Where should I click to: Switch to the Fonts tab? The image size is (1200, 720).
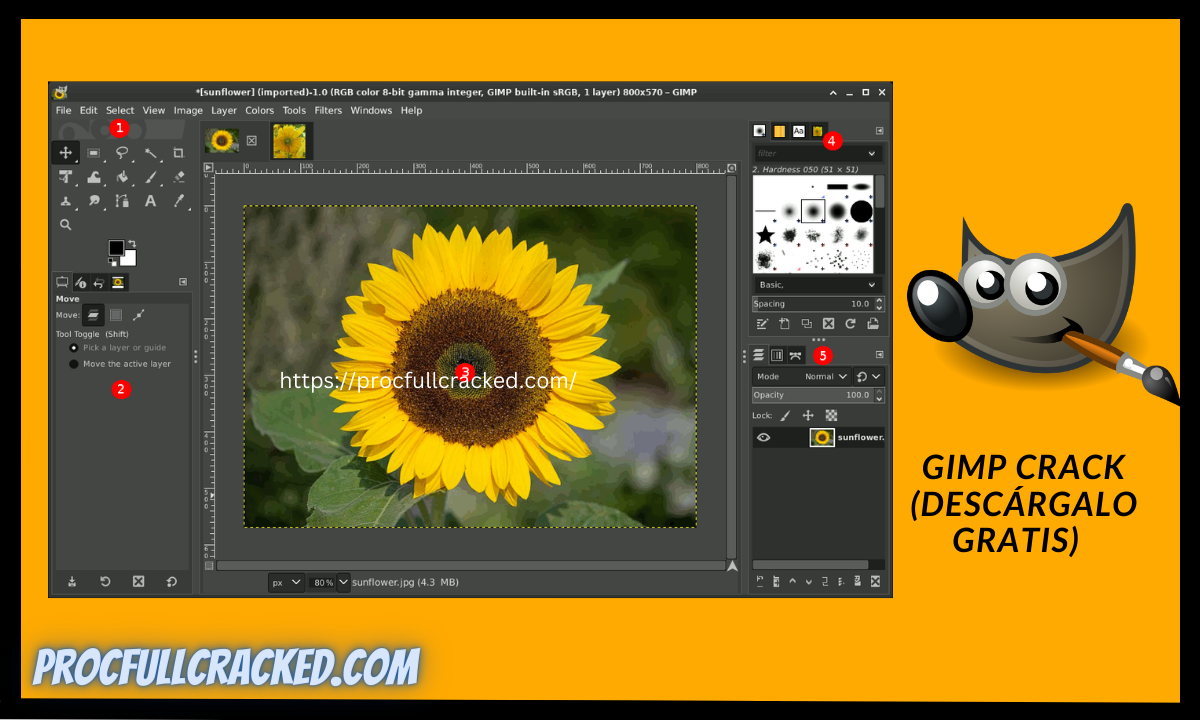click(x=798, y=131)
